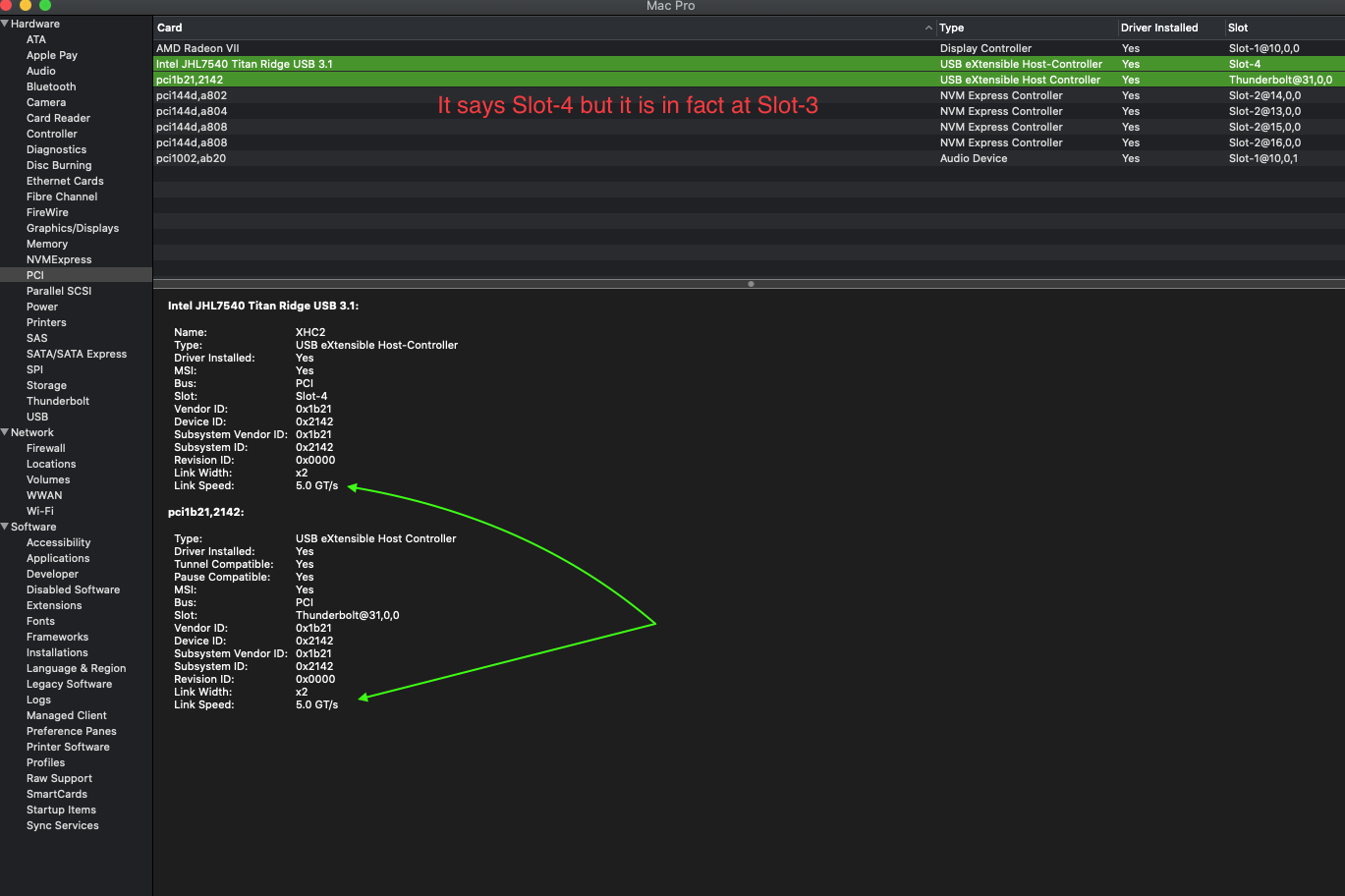This screenshot has height=896, width=1345.
Task: Open Frameworks under Software
Action: point(57,637)
